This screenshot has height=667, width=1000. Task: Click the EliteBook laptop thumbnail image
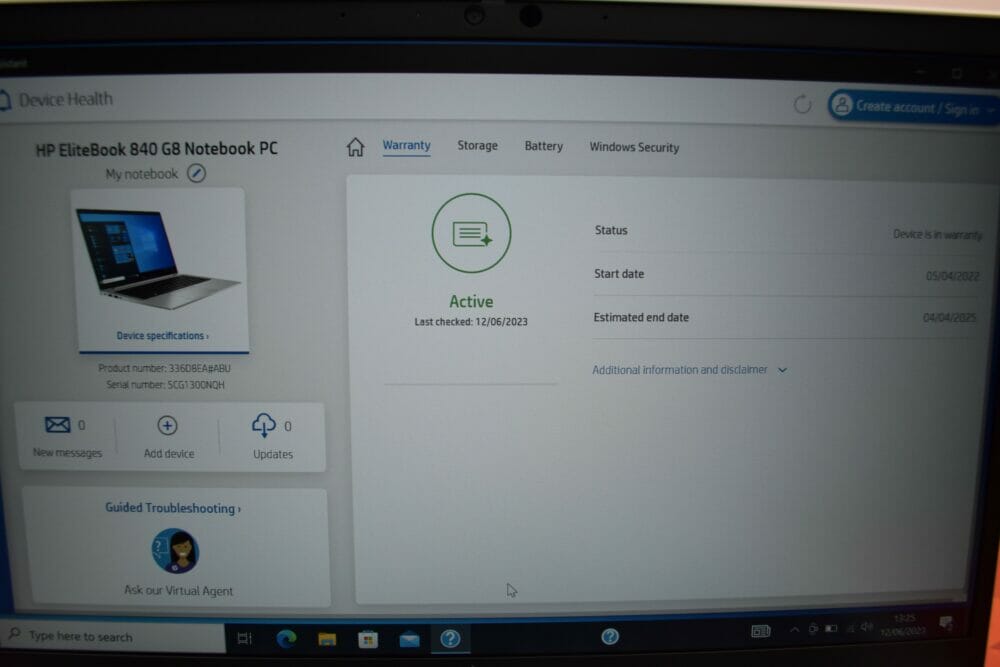(x=159, y=261)
